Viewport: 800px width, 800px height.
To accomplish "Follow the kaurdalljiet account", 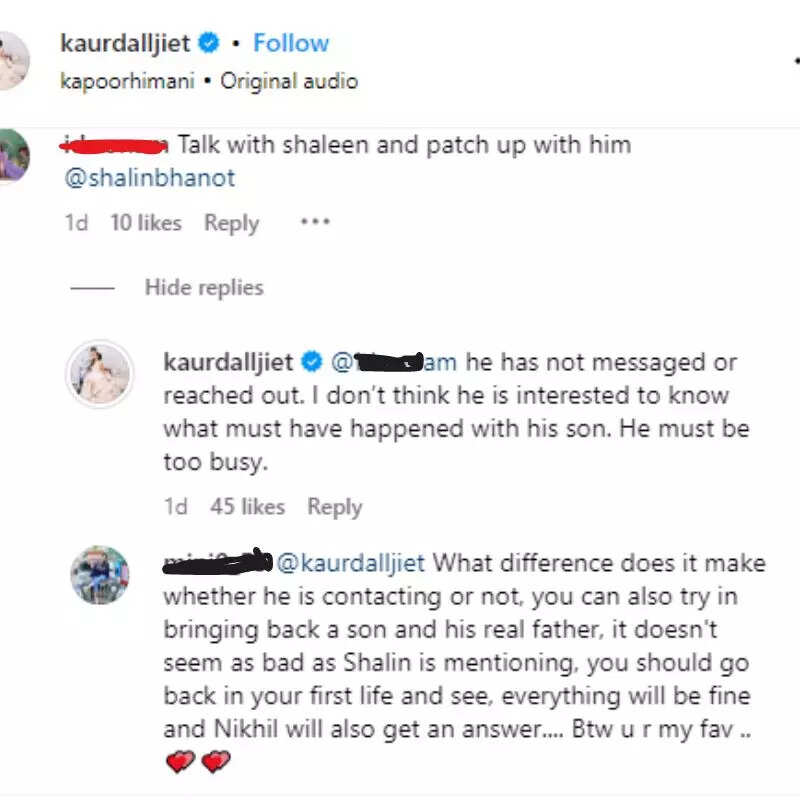I will [x=291, y=43].
